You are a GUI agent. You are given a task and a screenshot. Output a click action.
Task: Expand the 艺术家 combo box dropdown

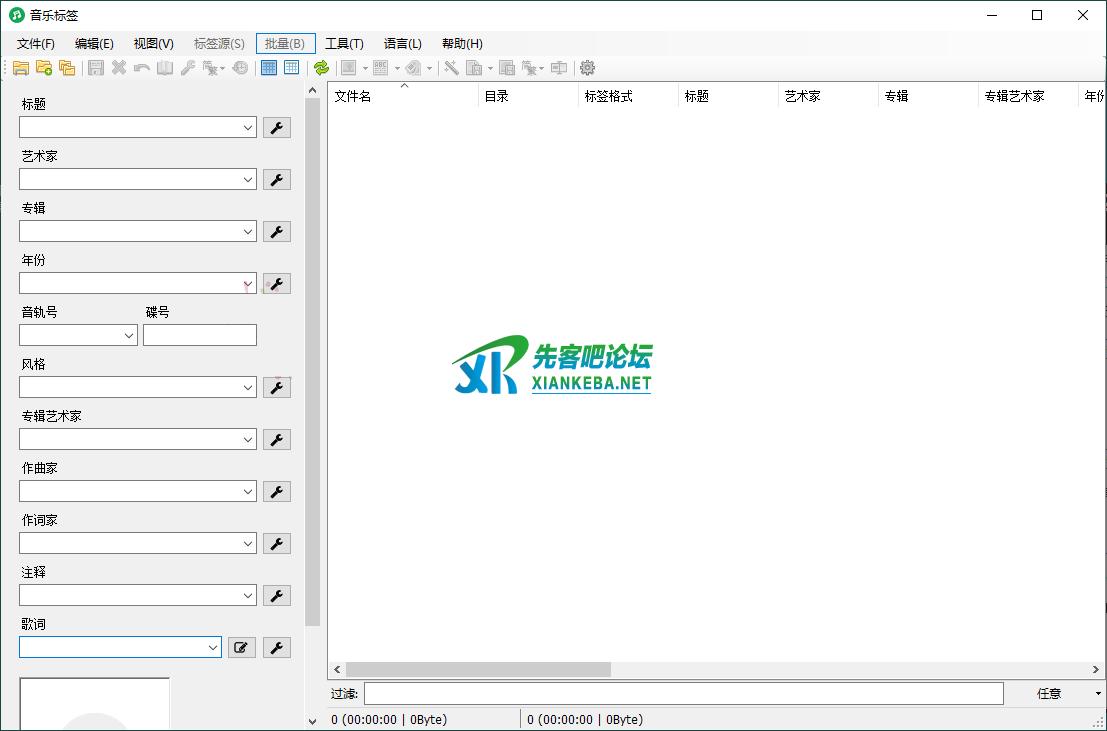248,180
